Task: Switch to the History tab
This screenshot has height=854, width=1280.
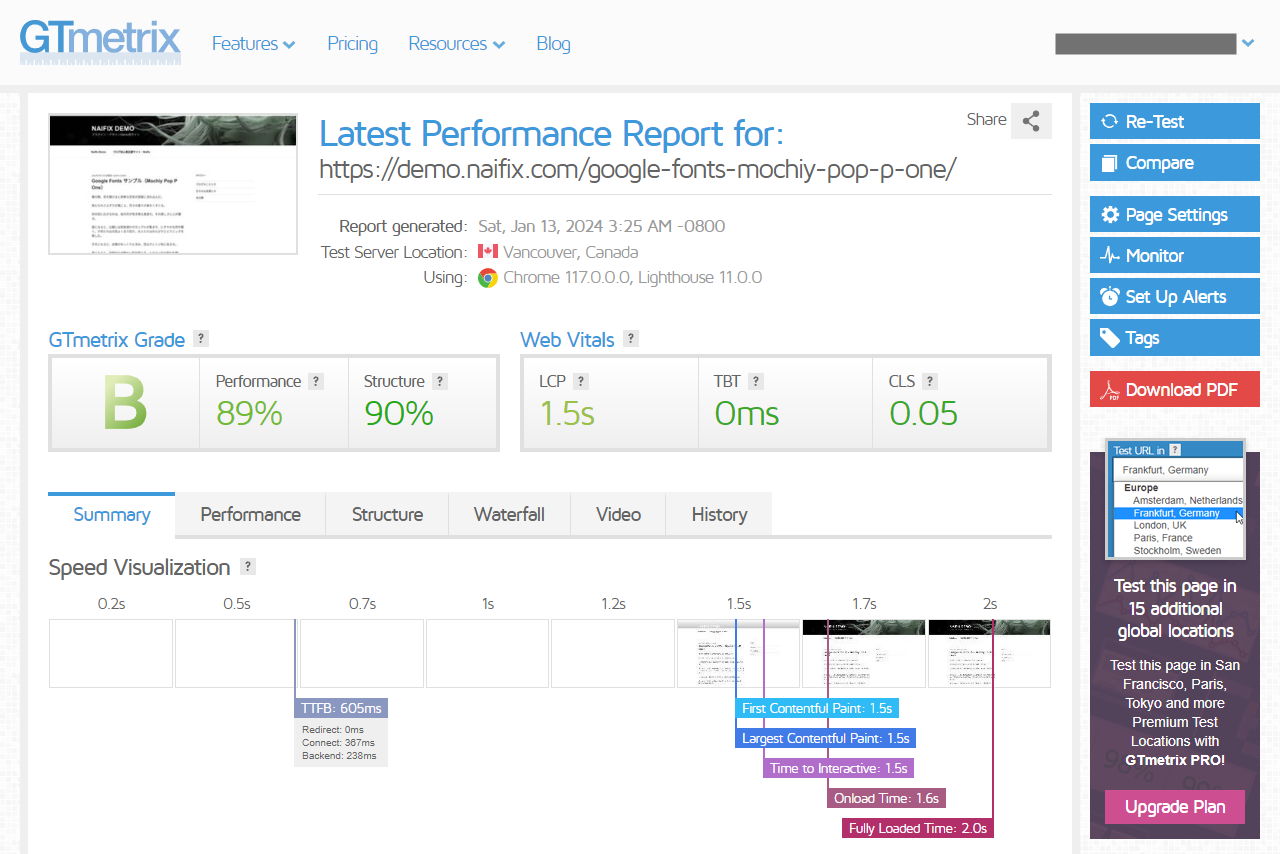Action: (719, 514)
